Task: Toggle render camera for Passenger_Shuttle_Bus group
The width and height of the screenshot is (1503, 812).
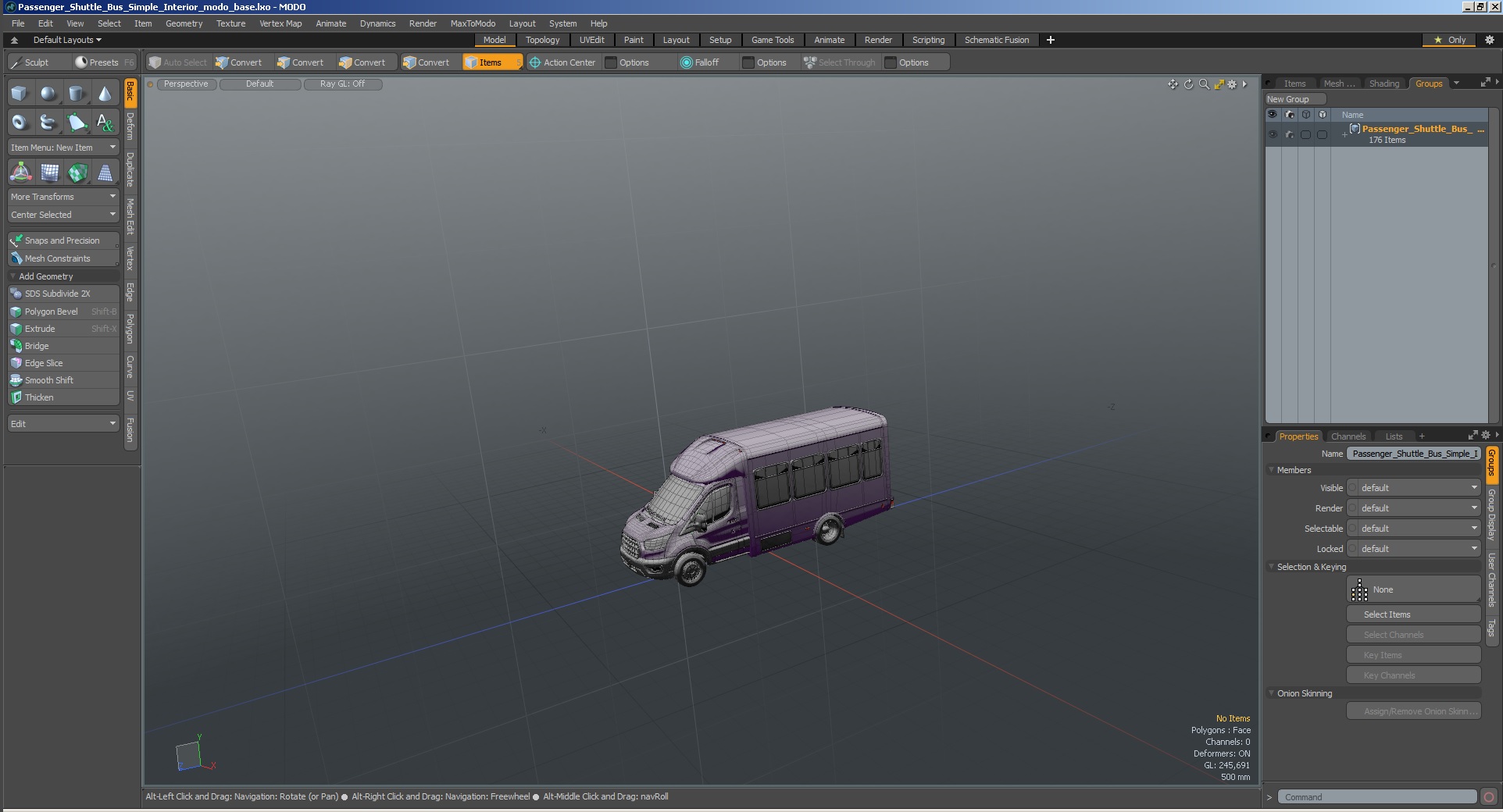Action: pos(1289,134)
